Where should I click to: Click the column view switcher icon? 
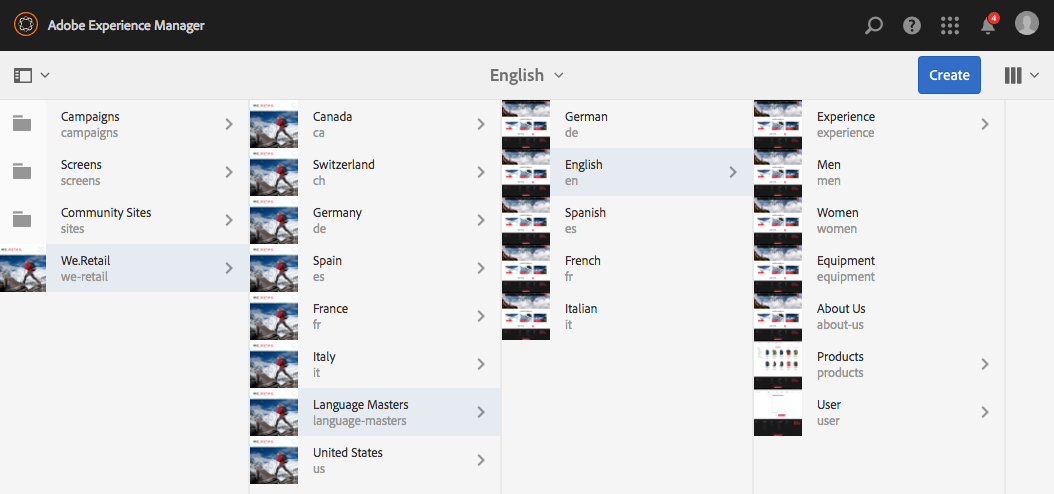click(1013, 75)
